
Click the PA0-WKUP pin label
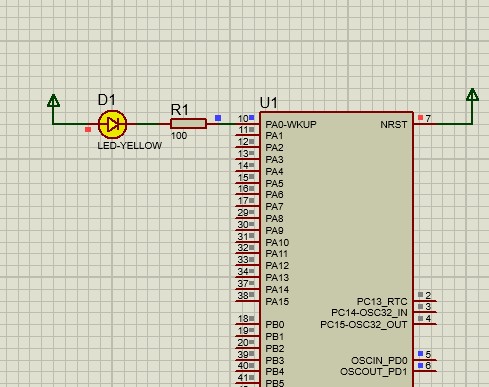coord(291,124)
